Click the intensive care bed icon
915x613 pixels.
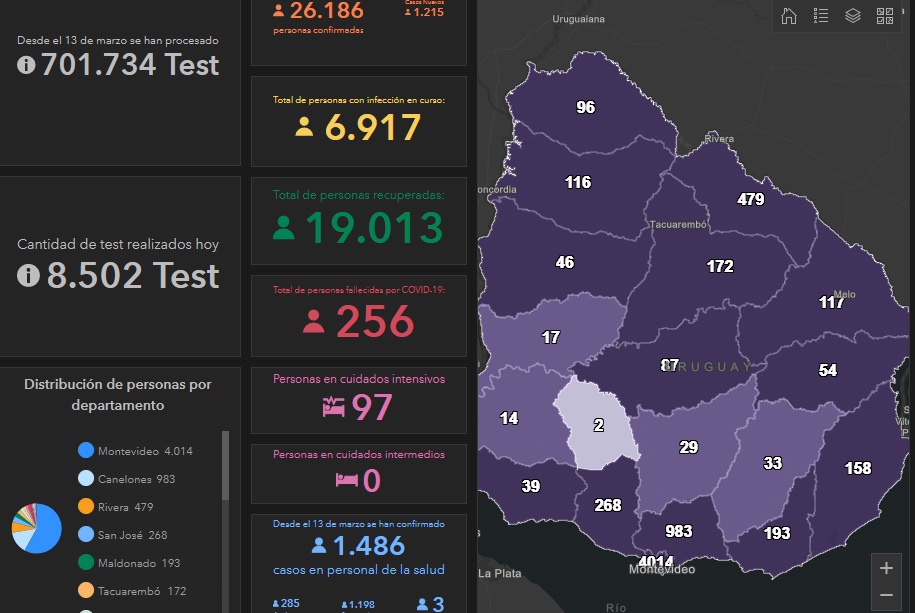(333, 407)
